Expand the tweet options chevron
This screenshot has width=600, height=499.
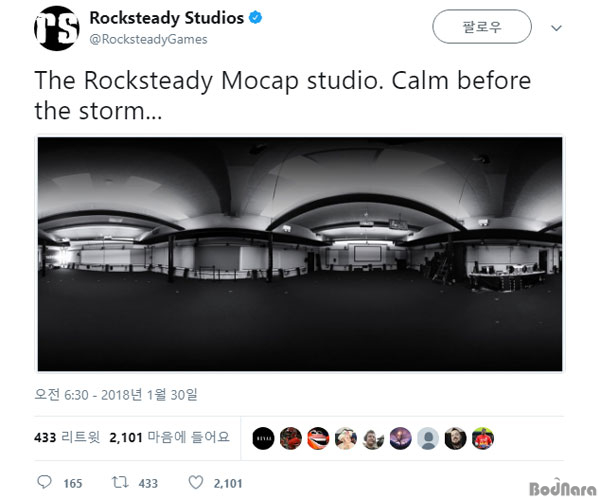(556, 28)
